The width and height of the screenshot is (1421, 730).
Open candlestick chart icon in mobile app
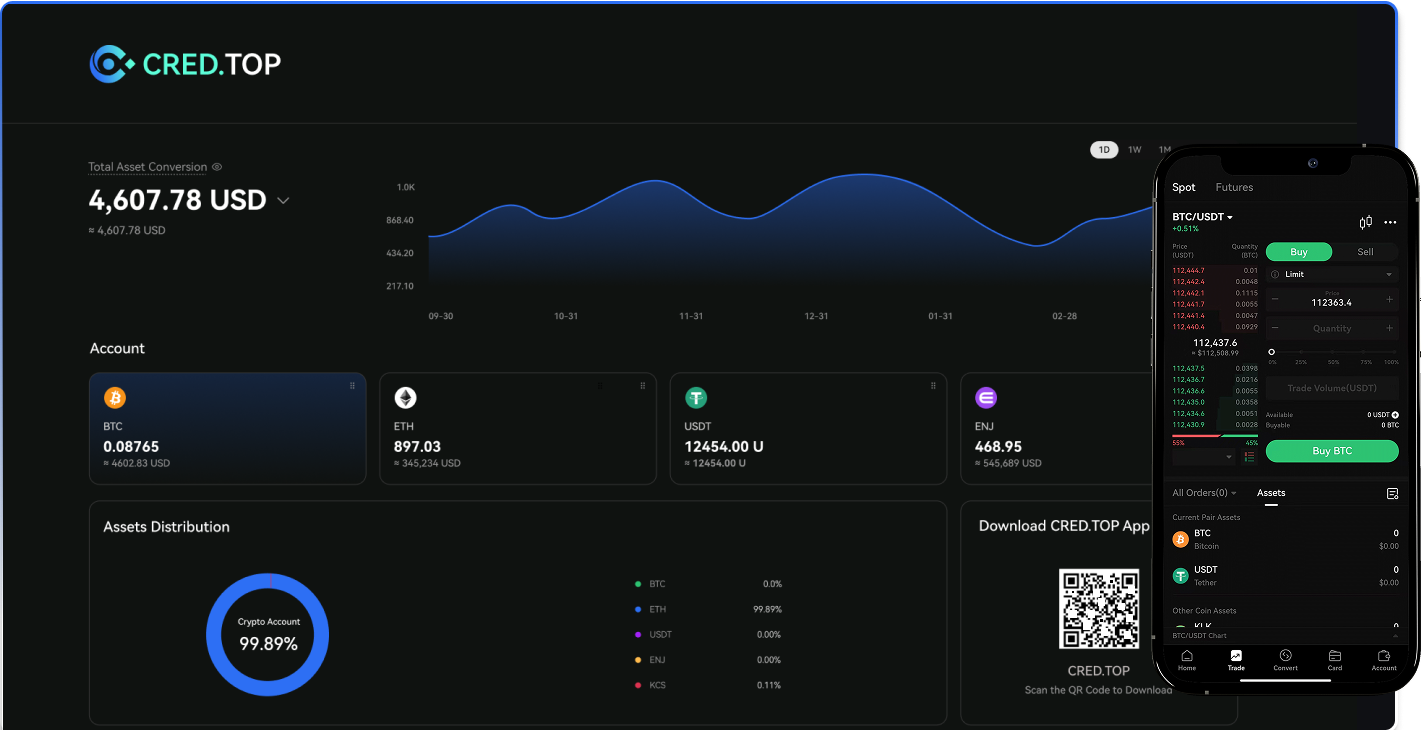[1365, 222]
